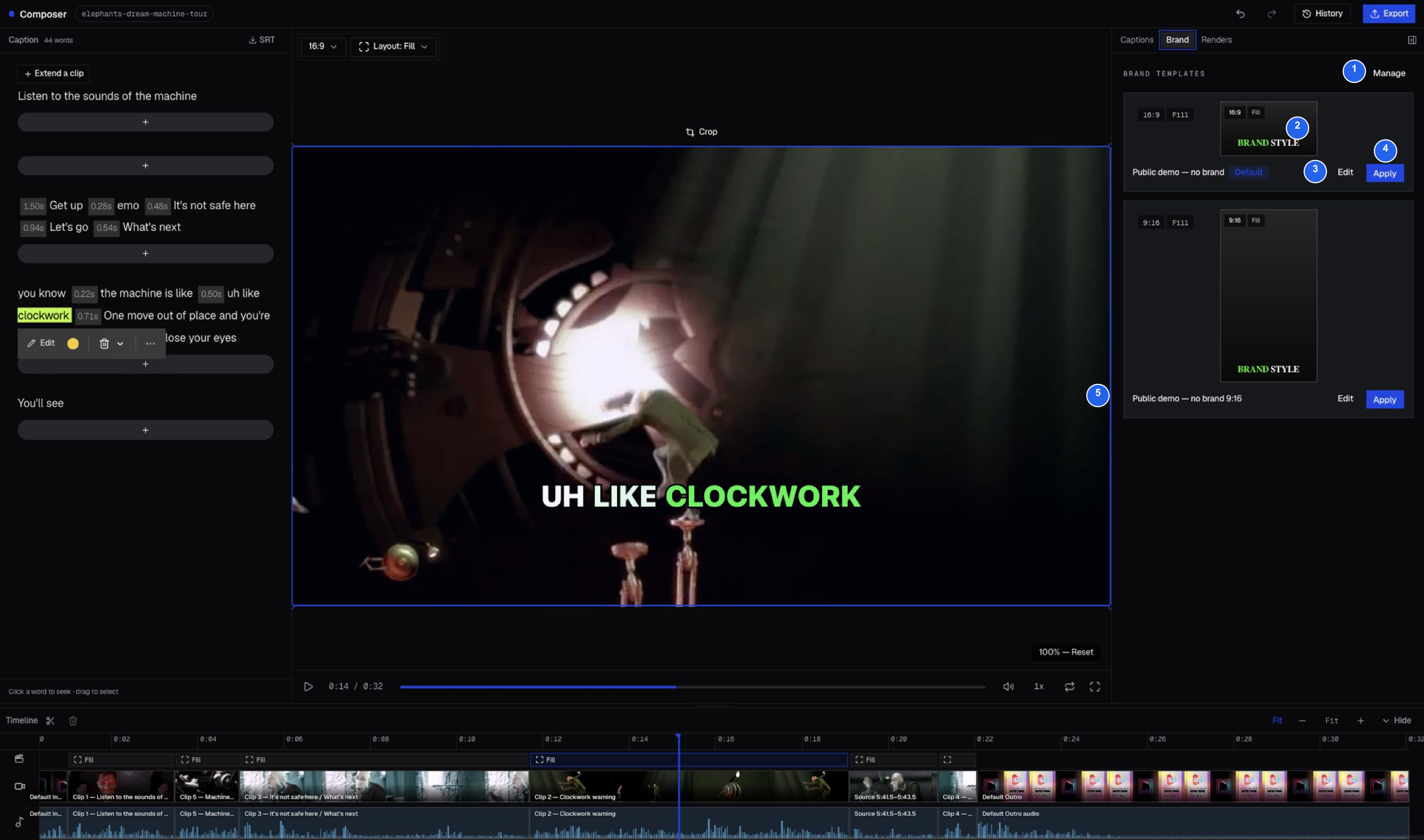Apply the Public demo — no brand 16:9 template
Image resolution: width=1424 pixels, height=840 pixels.
point(1384,173)
